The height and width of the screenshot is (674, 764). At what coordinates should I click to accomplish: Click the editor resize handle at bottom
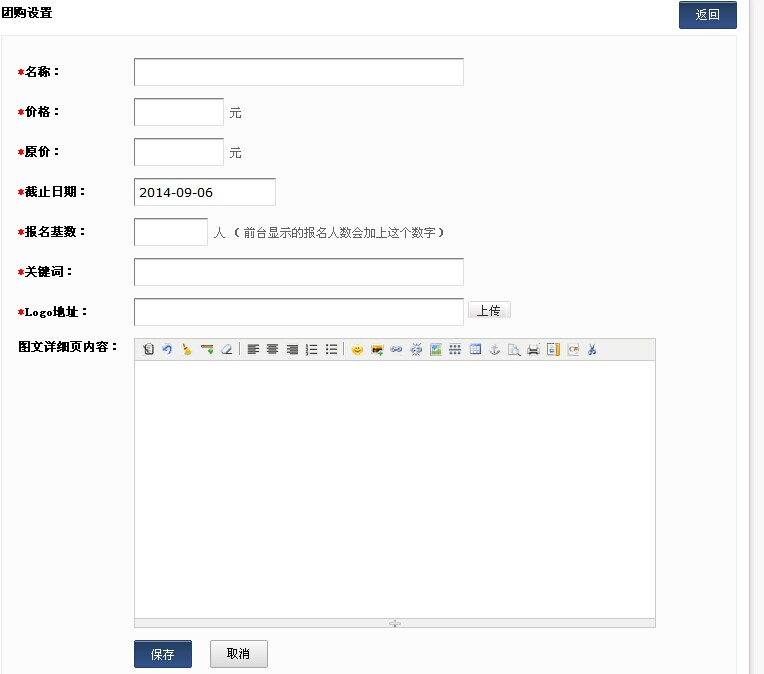coord(395,623)
